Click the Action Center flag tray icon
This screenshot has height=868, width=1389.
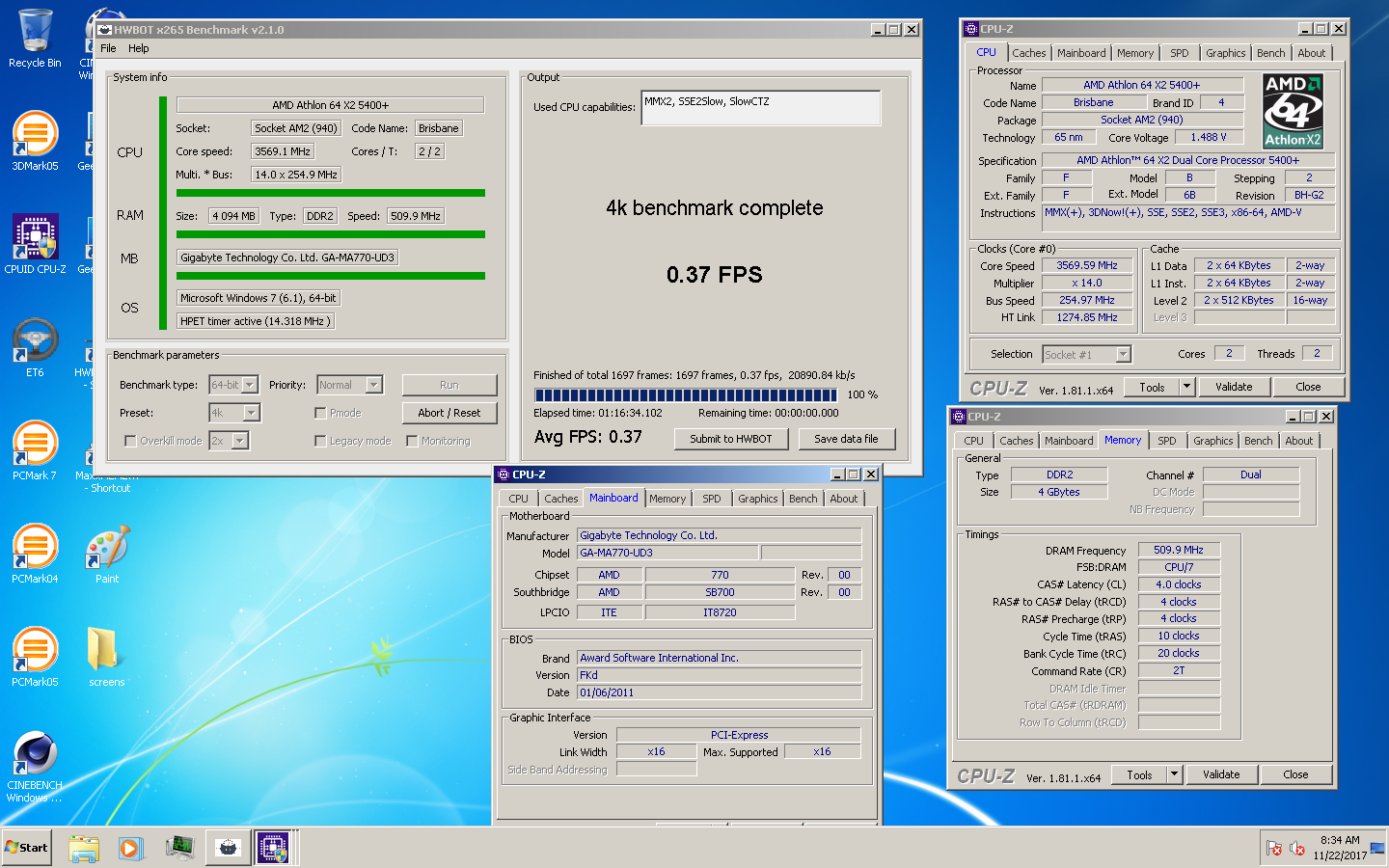pyautogui.click(x=1273, y=849)
